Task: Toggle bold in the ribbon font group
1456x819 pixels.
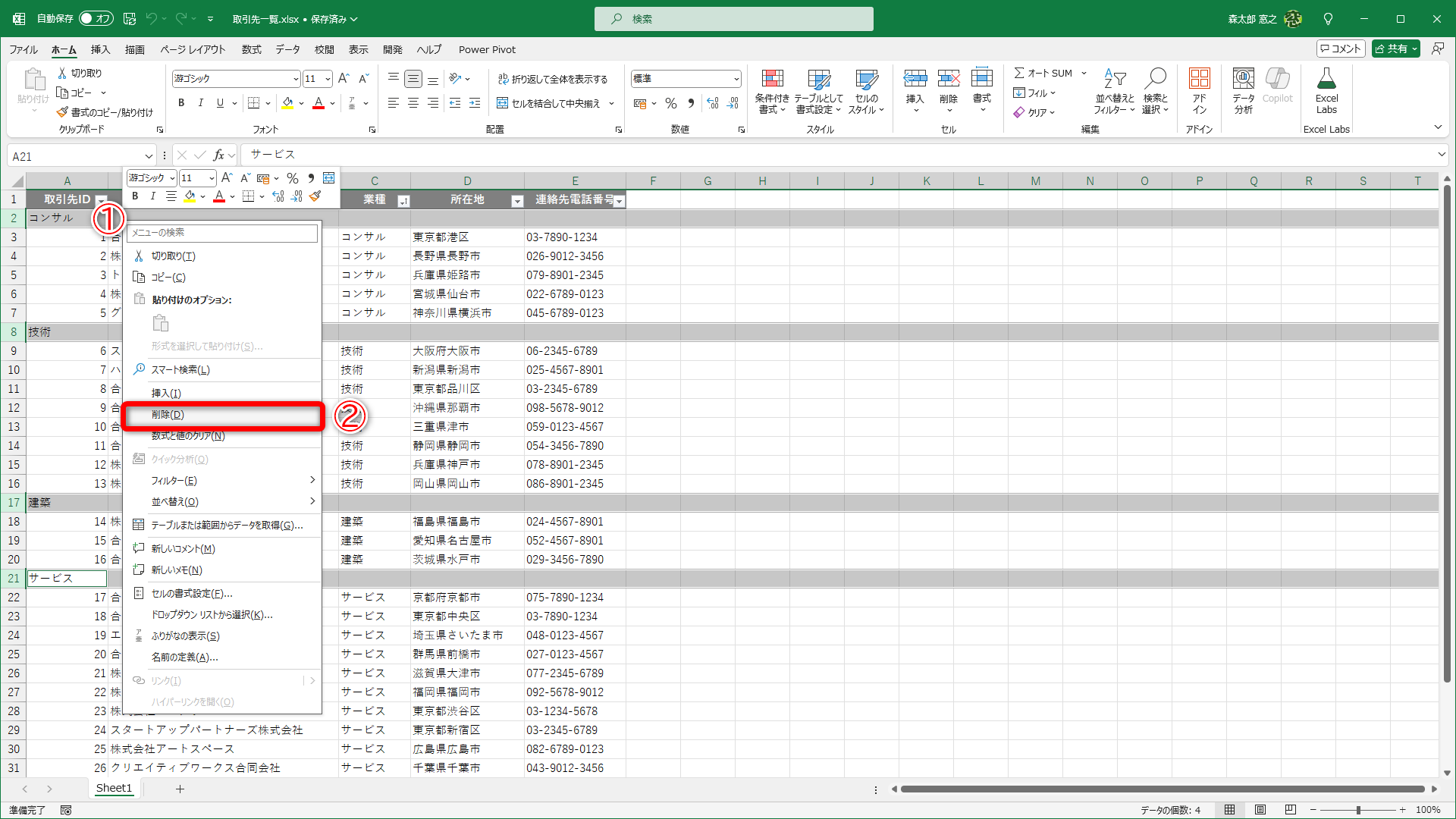Action: click(180, 103)
